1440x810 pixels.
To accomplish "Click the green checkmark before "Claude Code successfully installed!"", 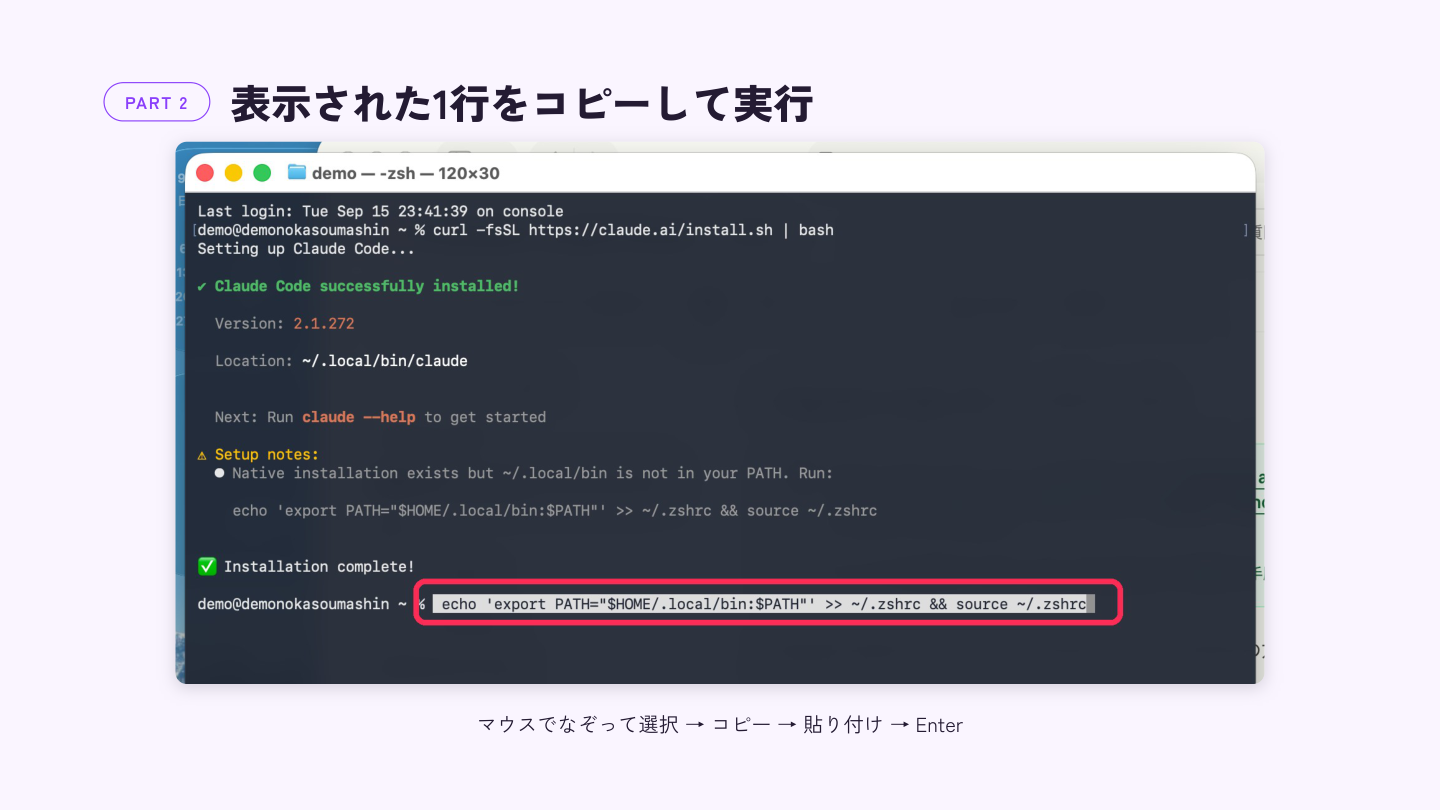I will click(202, 286).
